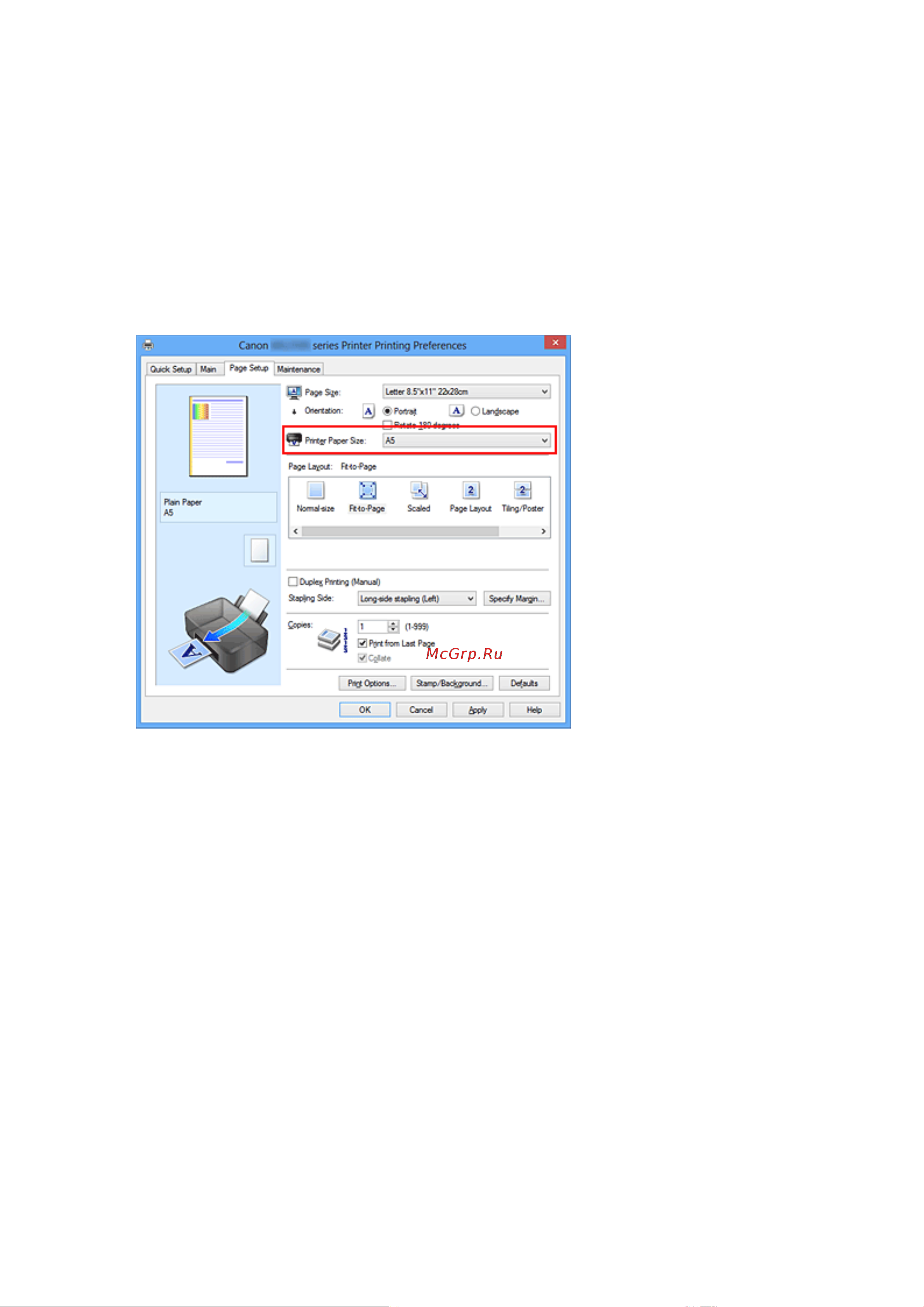Screen dimensions: 924x1307
Task: Click the document preview thumbnail
Action: [219, 436]
